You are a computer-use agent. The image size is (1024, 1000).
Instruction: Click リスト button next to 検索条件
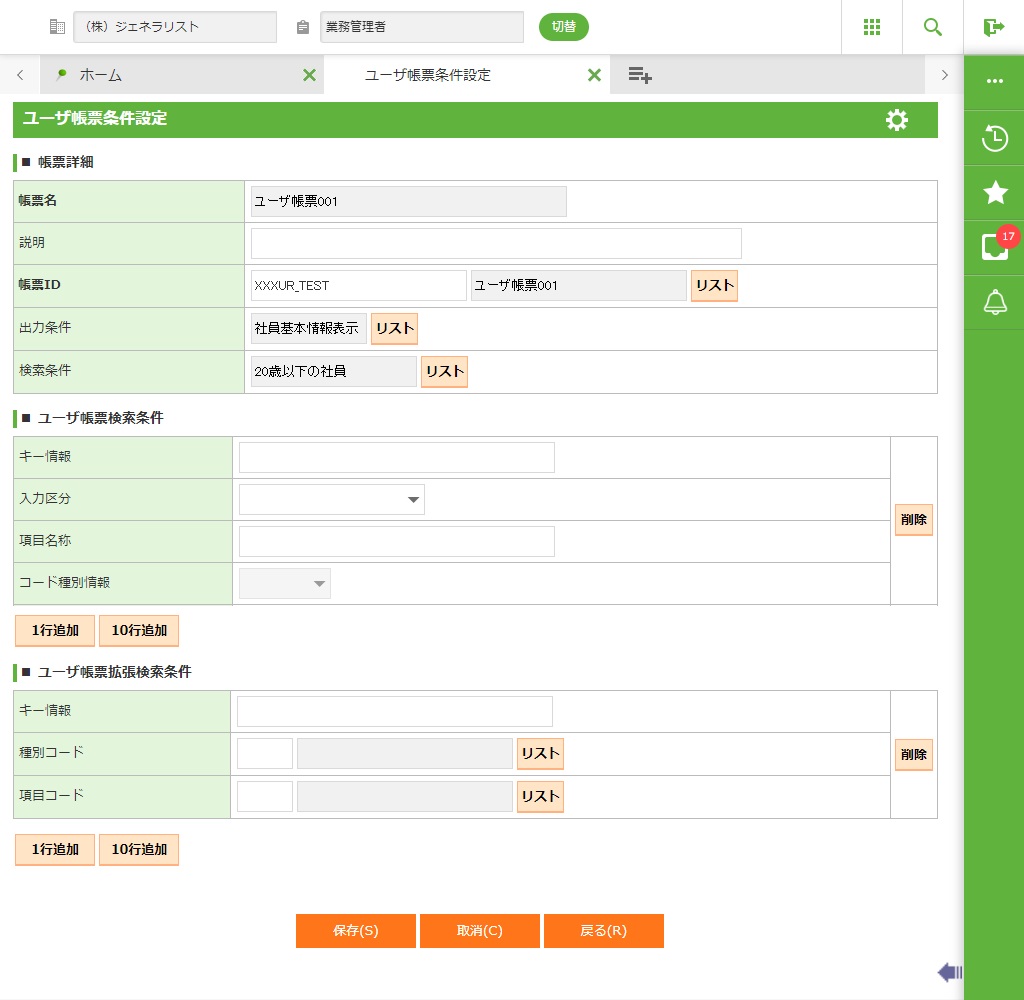pos(444,371)
